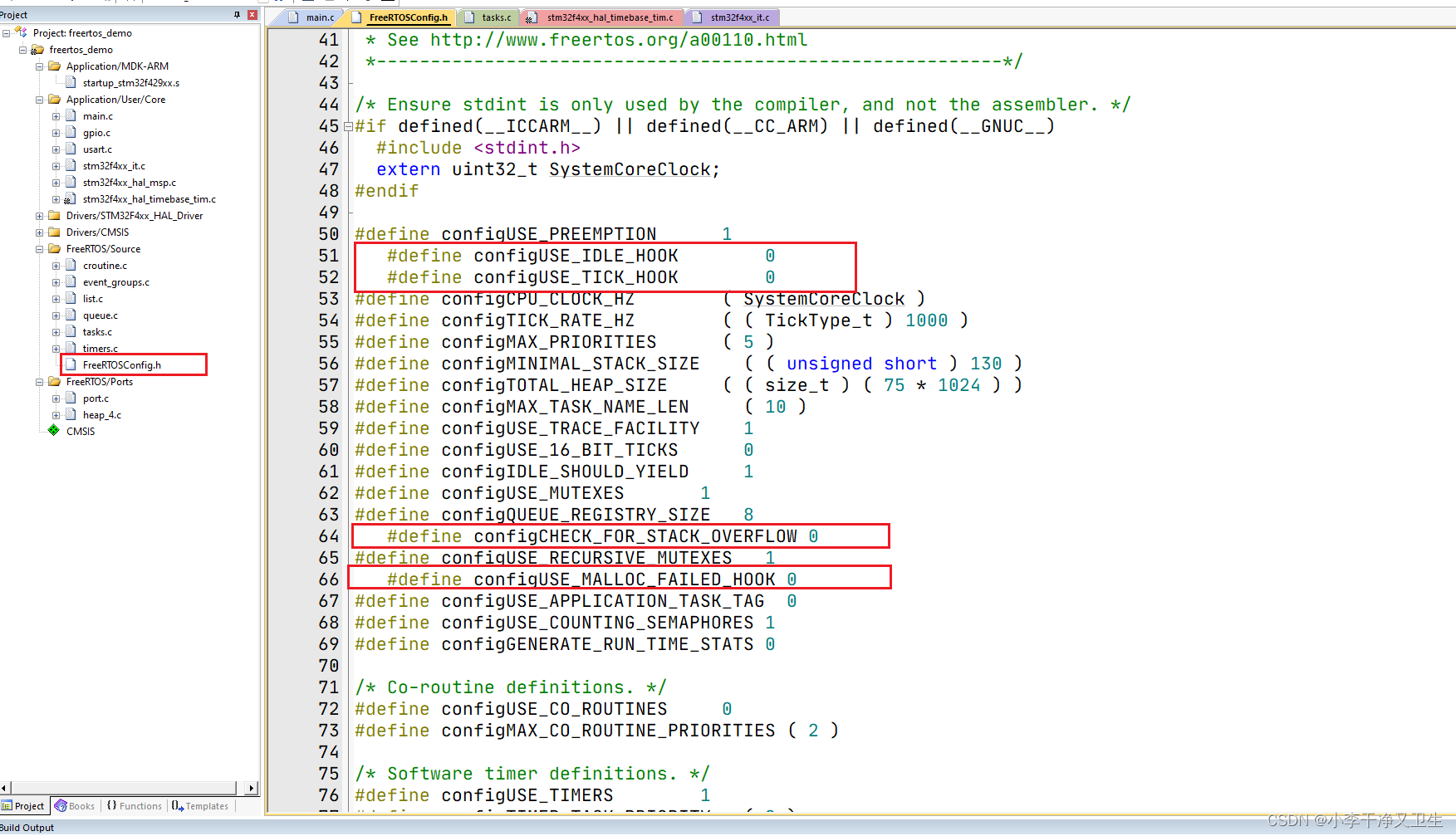Screen dimensions: 1456x836
Task: Select timers.c in the project tree
Action: (x=100, y=349)
